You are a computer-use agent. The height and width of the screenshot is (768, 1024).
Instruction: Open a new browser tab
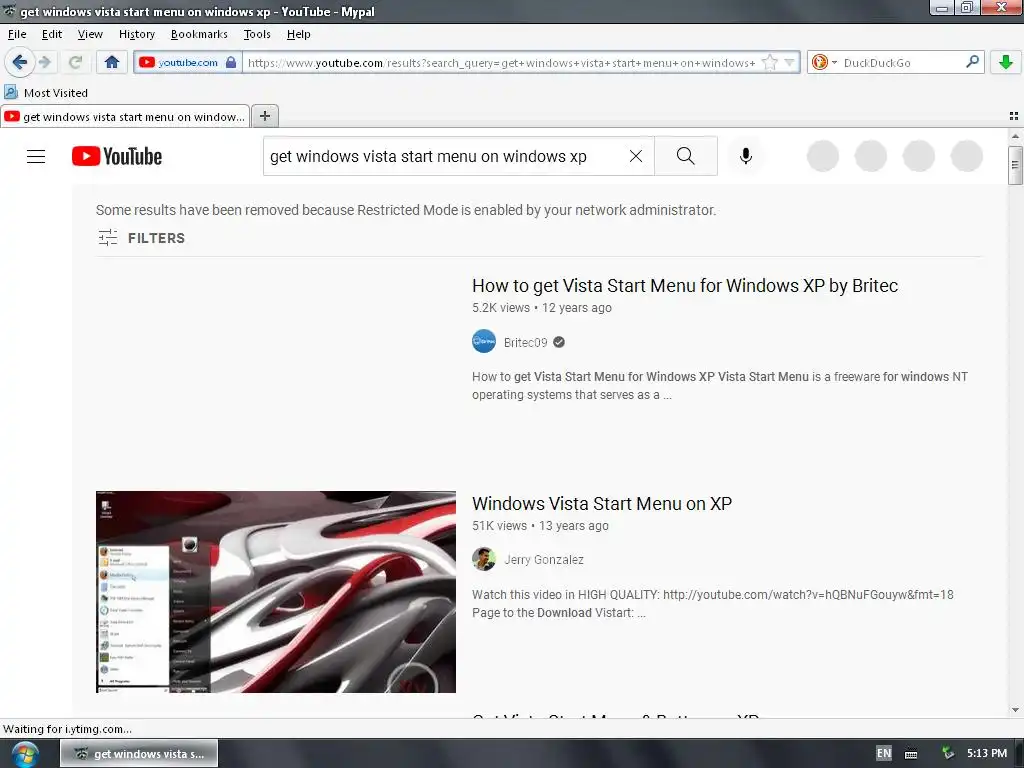[264, 116]
